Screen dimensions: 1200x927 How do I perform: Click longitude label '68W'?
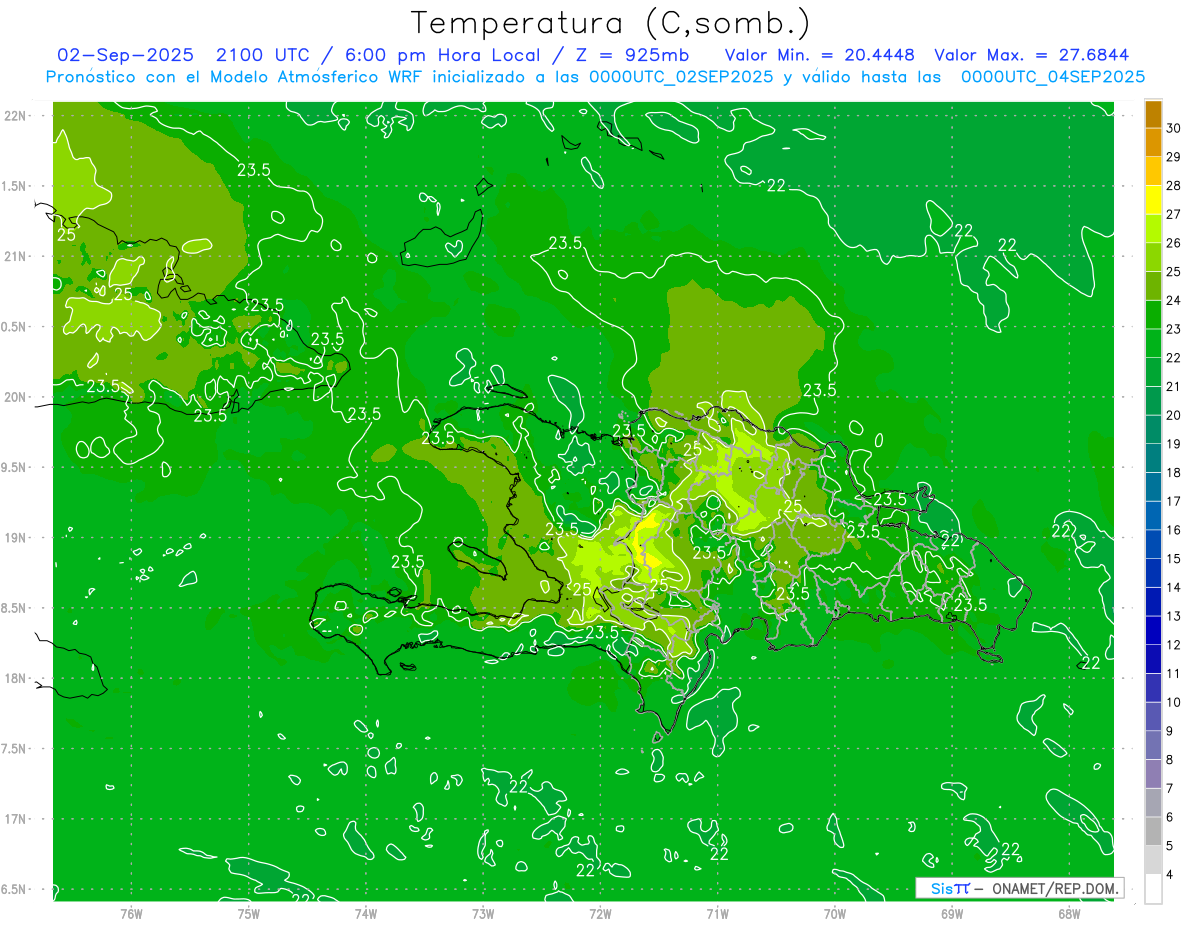(x=1069, y=914)
